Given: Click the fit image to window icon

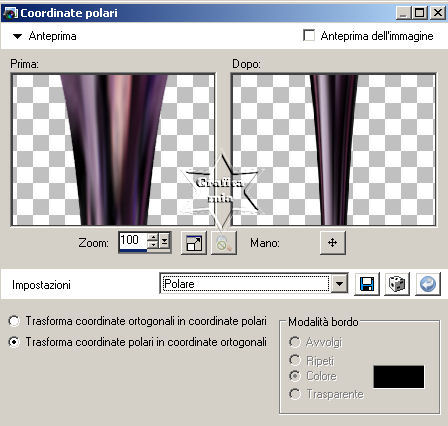Looking at the screenshot, I should (194, 243).
